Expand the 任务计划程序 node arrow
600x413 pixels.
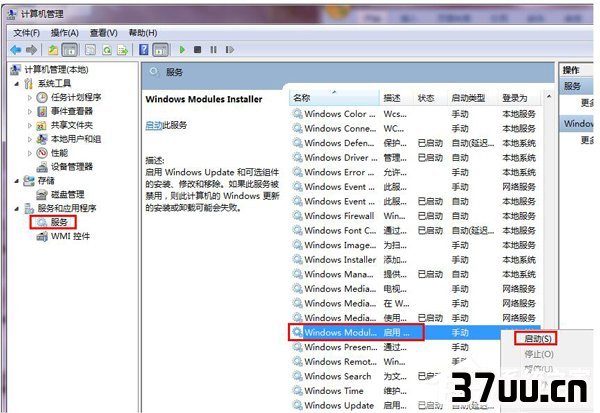[x=29, y=98]
